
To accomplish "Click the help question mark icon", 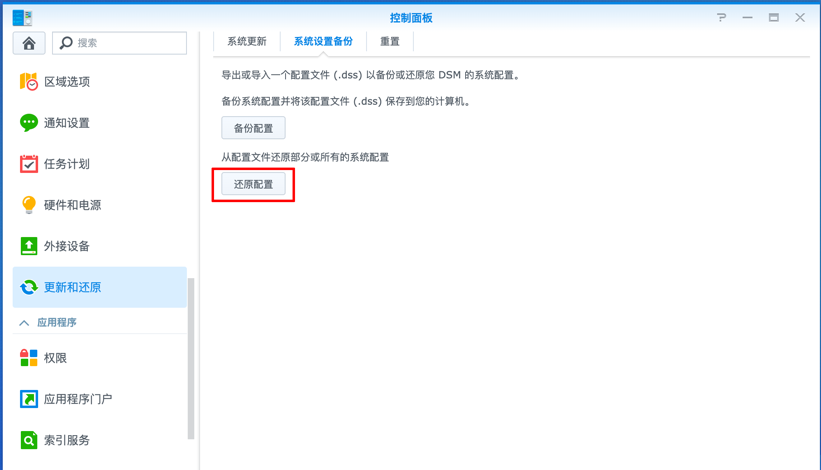I will point(722,17).
